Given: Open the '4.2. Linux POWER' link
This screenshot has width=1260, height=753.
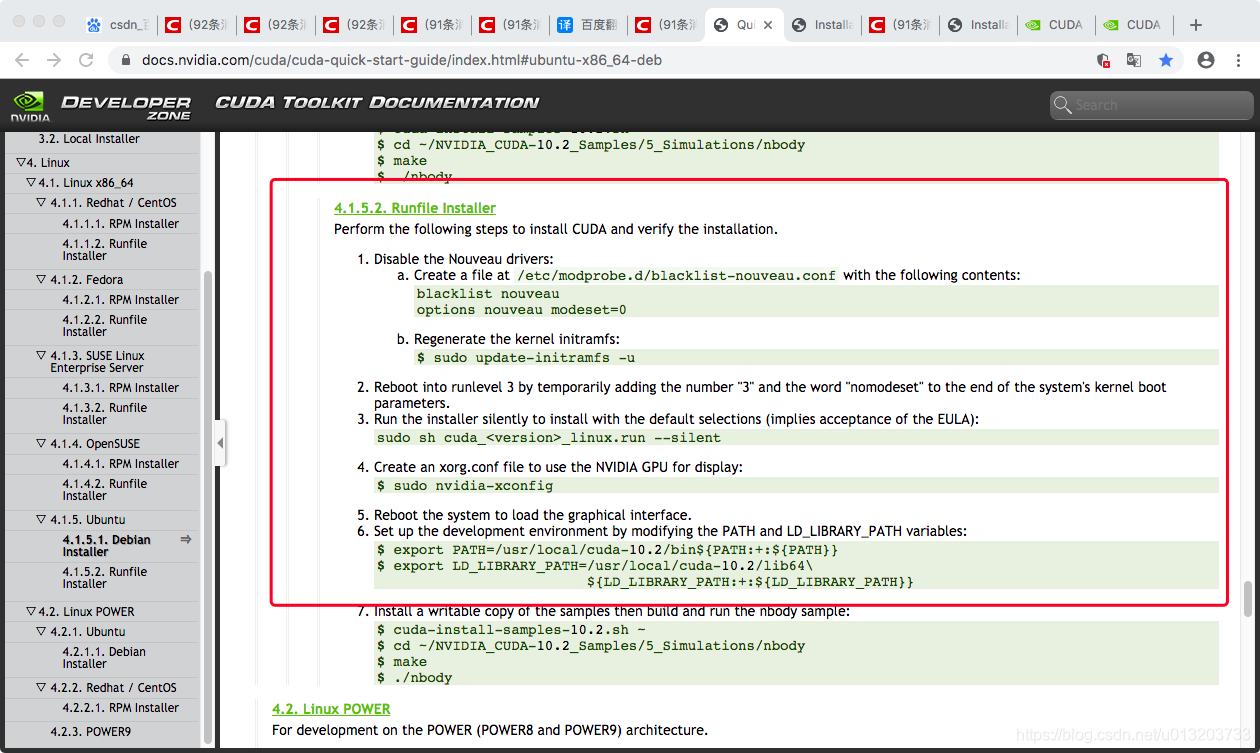Looking at the screenshot, I should click(x=330, y=708).
